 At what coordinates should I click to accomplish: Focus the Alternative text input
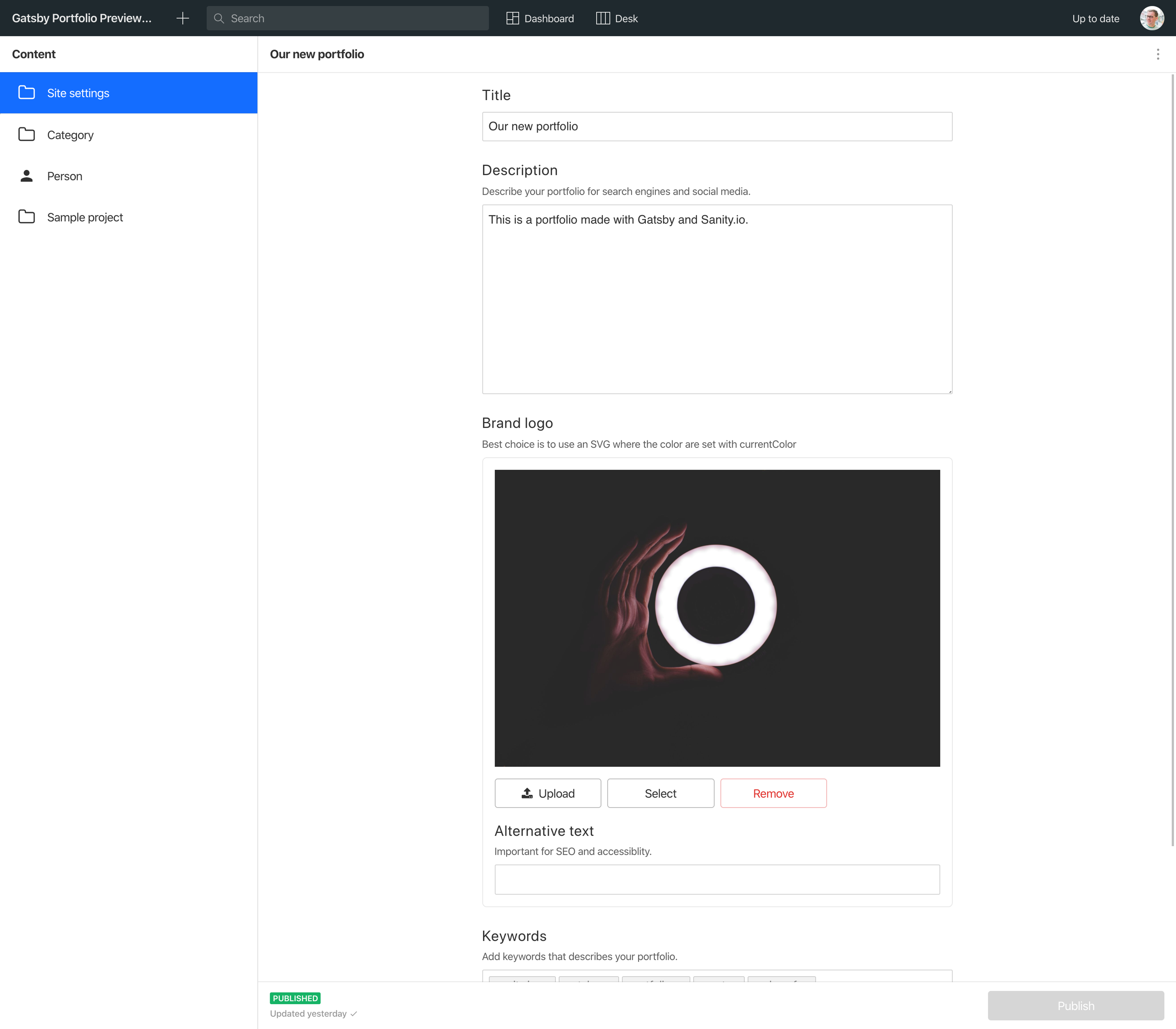click(717, 880)
